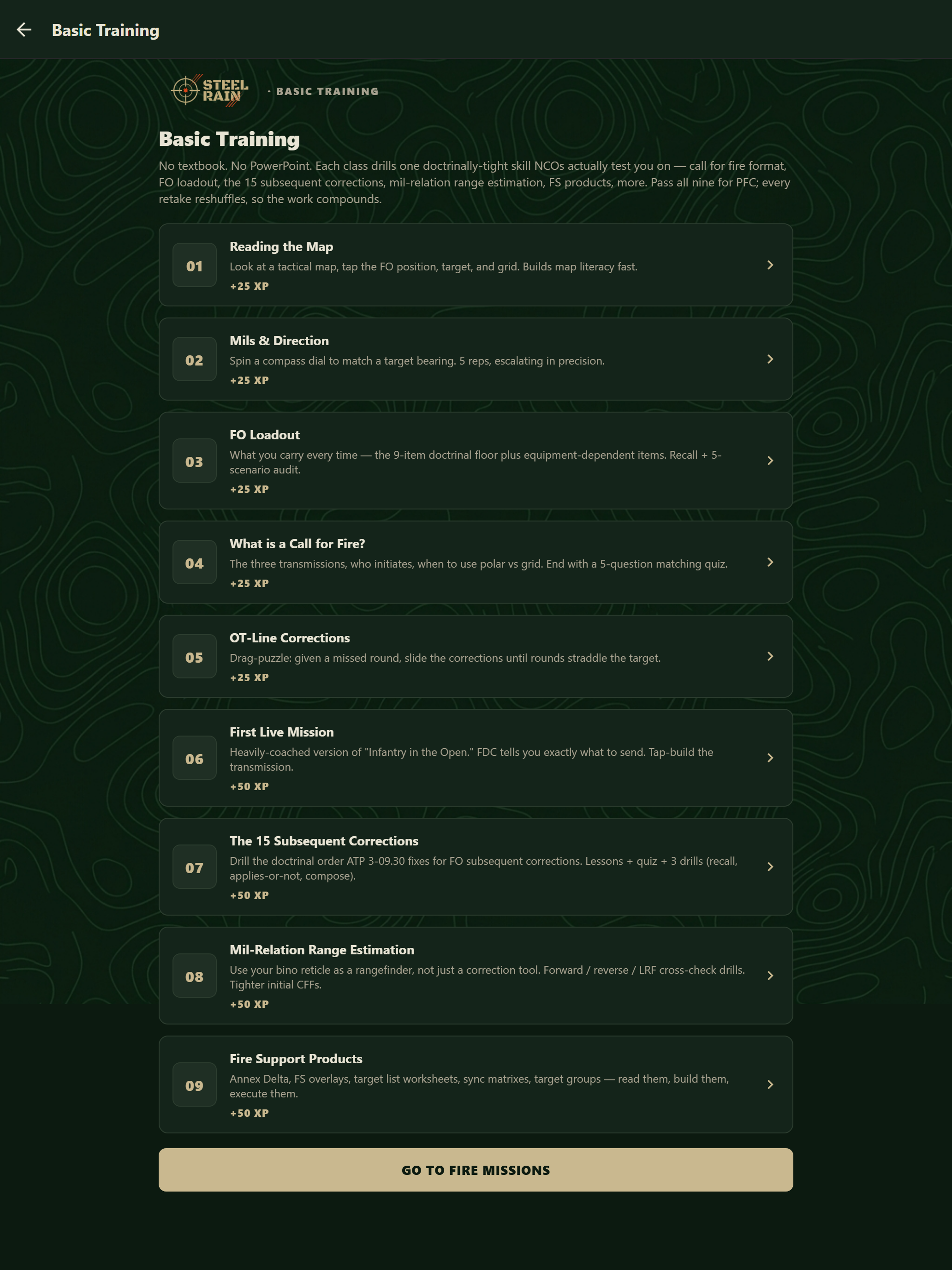Expand FO Loadout via its chevron arrow
This screenshot has width=952, height=1270.
[770, 461]
